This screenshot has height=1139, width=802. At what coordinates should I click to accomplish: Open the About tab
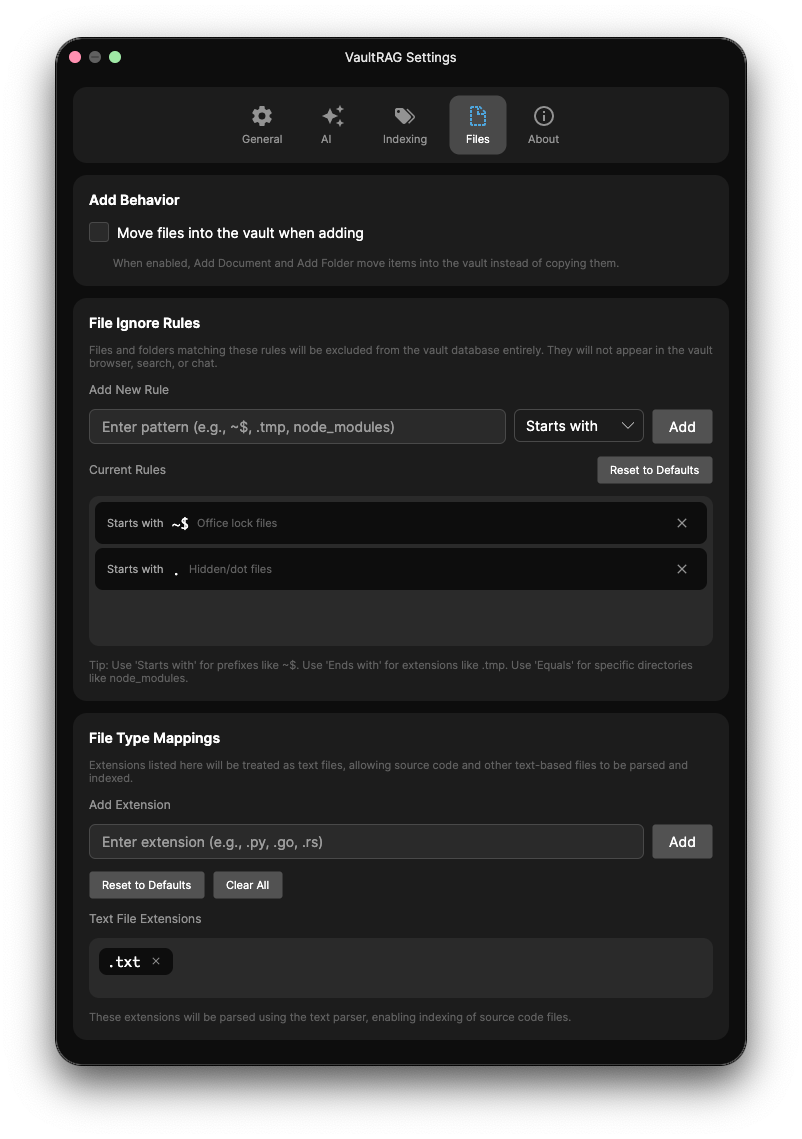coord(543,125)
